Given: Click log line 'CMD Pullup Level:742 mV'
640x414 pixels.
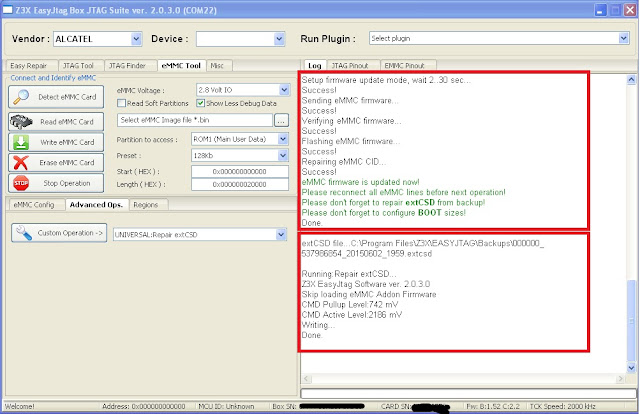Looking at the screenshot, I should pos(350,305).
